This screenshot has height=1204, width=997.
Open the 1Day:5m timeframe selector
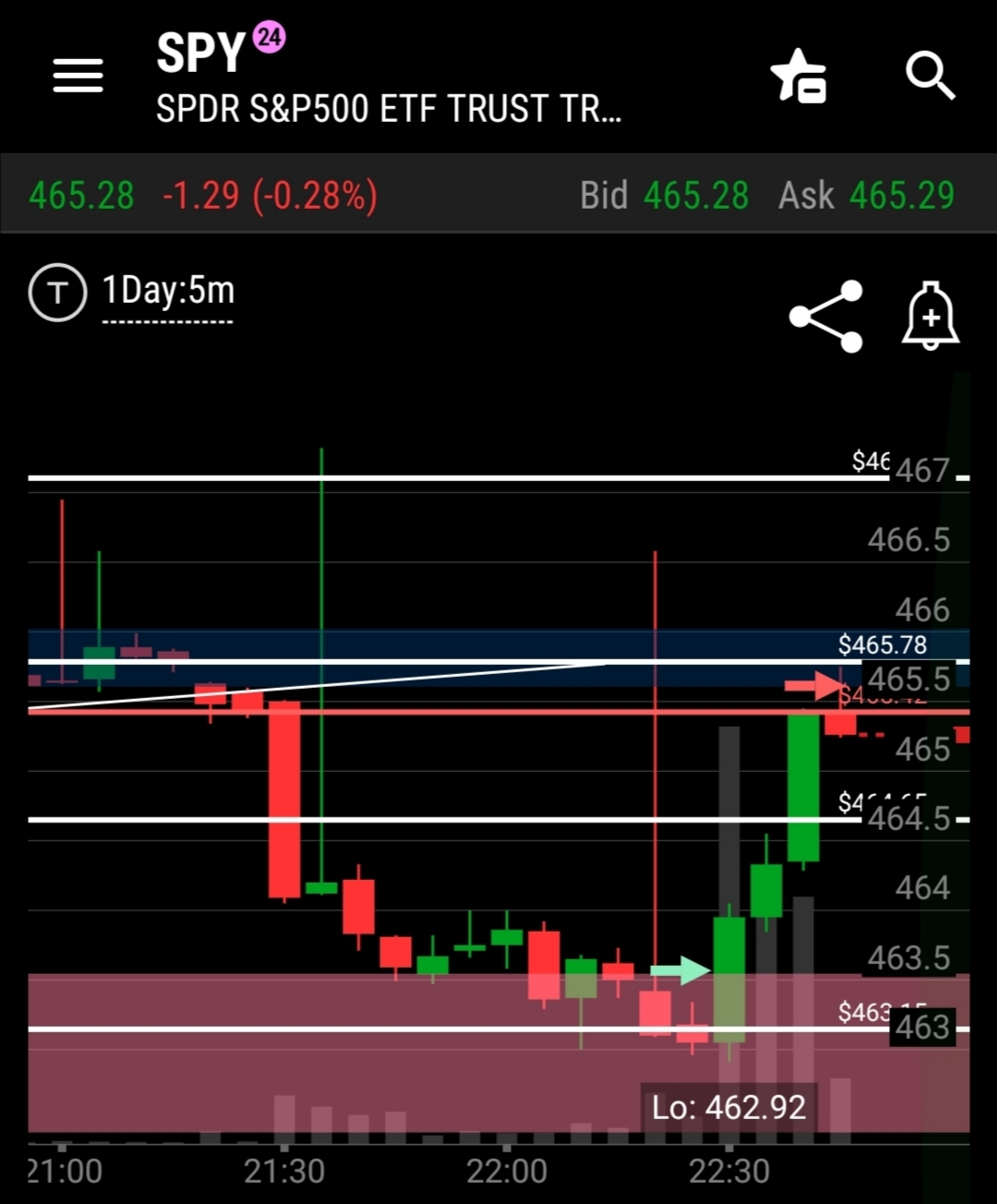(168, 292)
